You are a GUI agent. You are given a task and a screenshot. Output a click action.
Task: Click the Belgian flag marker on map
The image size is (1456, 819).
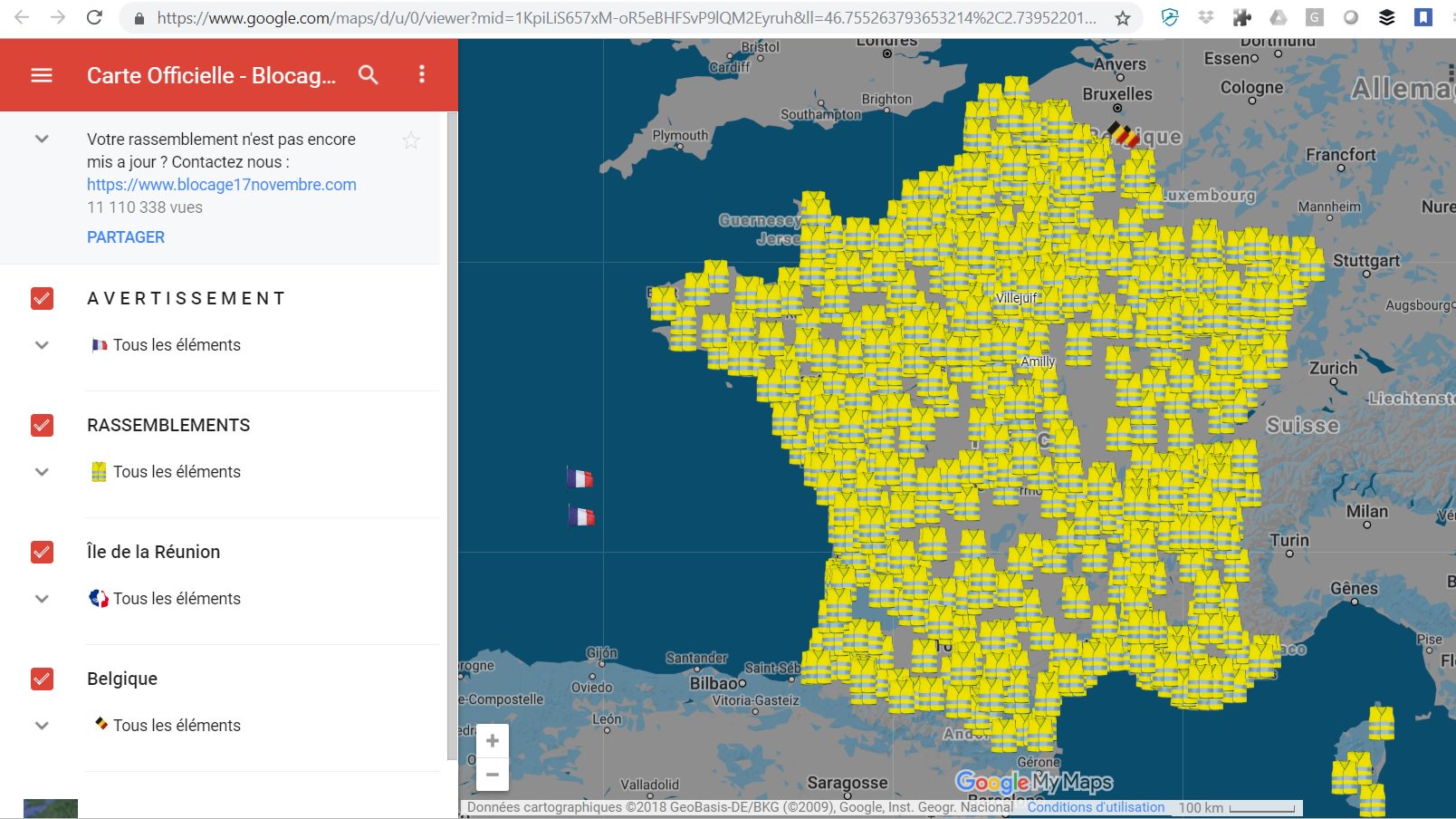coord(1124,135)
